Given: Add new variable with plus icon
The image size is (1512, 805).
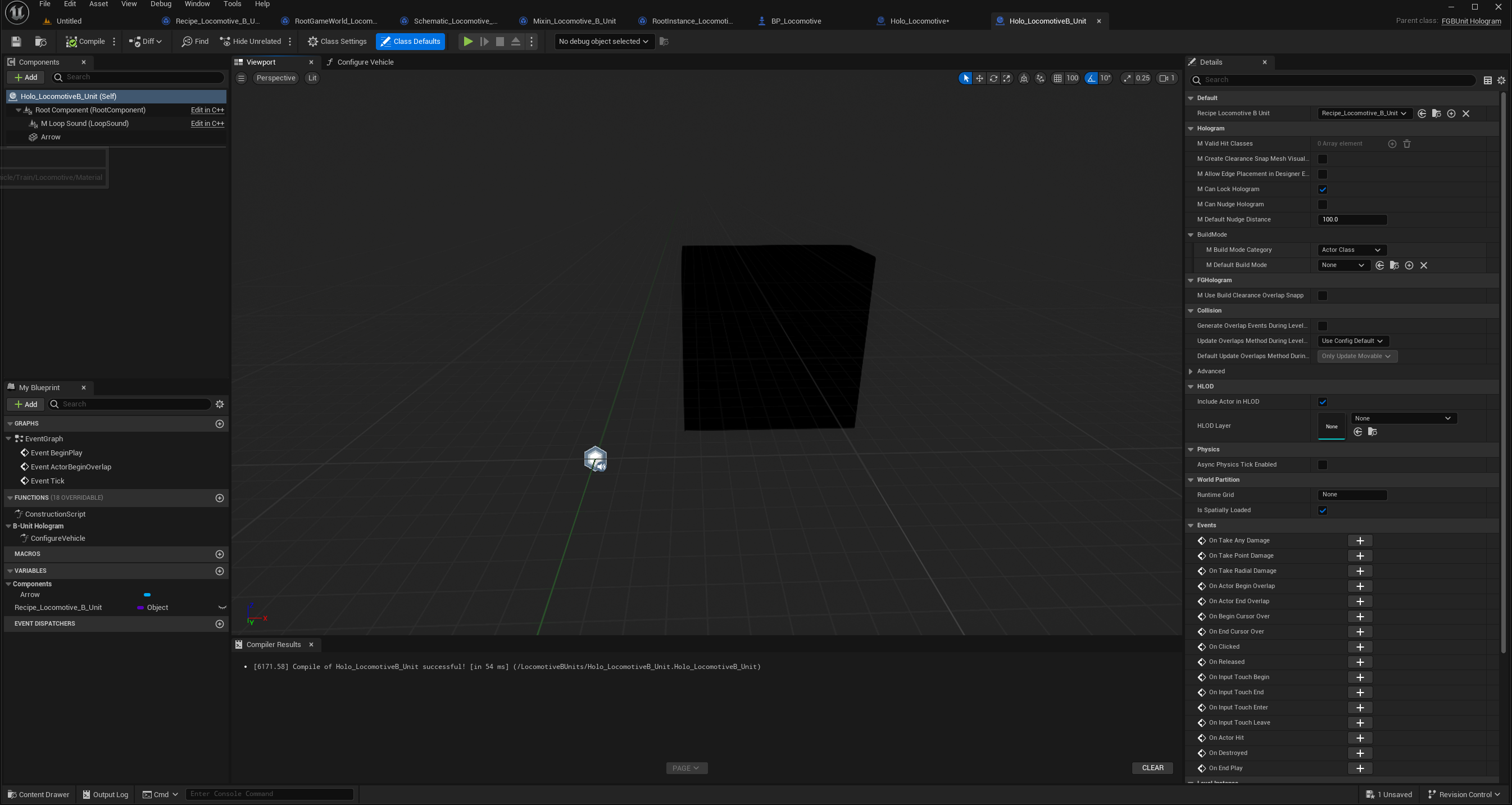Looking at the screenshot, I should click(220, 571).
